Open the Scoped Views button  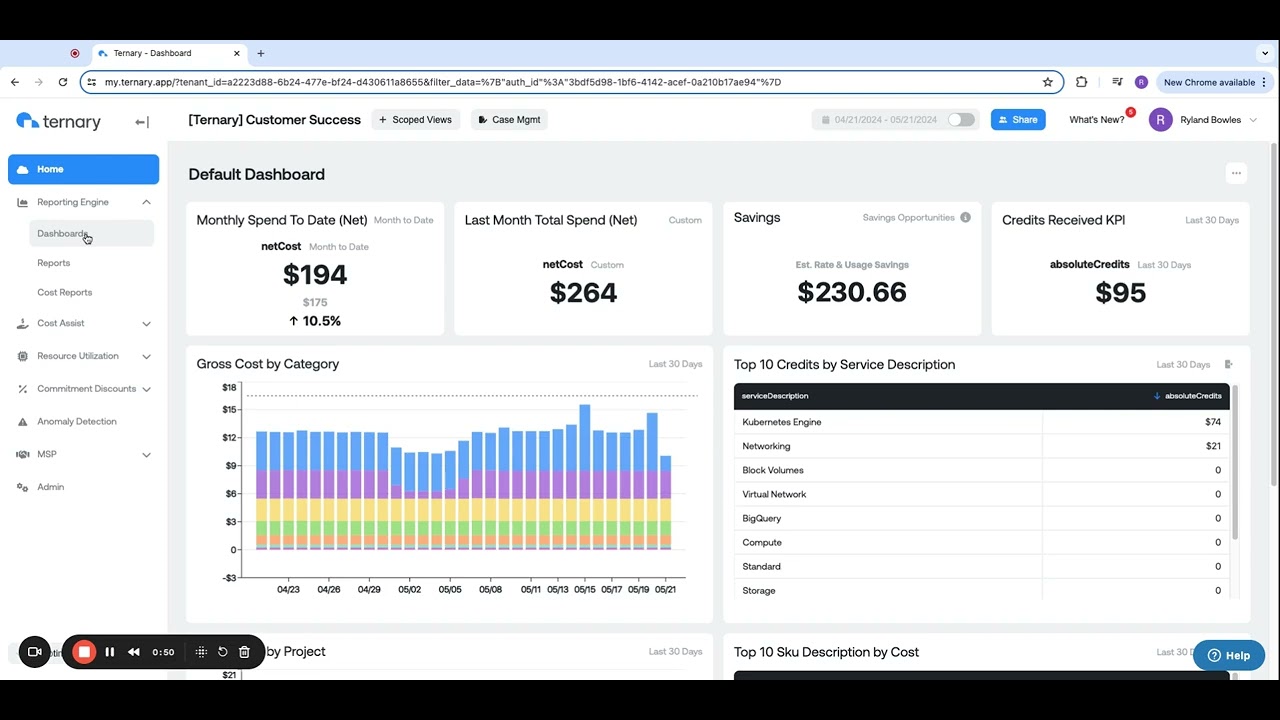(416, 120)
